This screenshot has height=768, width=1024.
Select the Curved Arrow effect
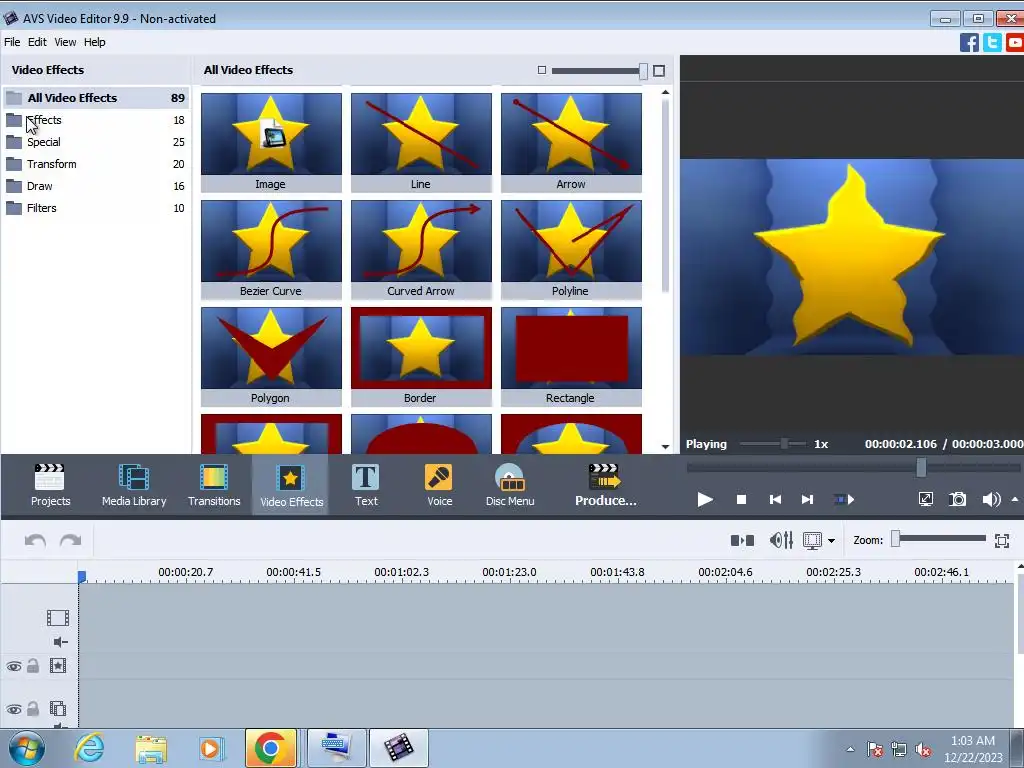421,249
